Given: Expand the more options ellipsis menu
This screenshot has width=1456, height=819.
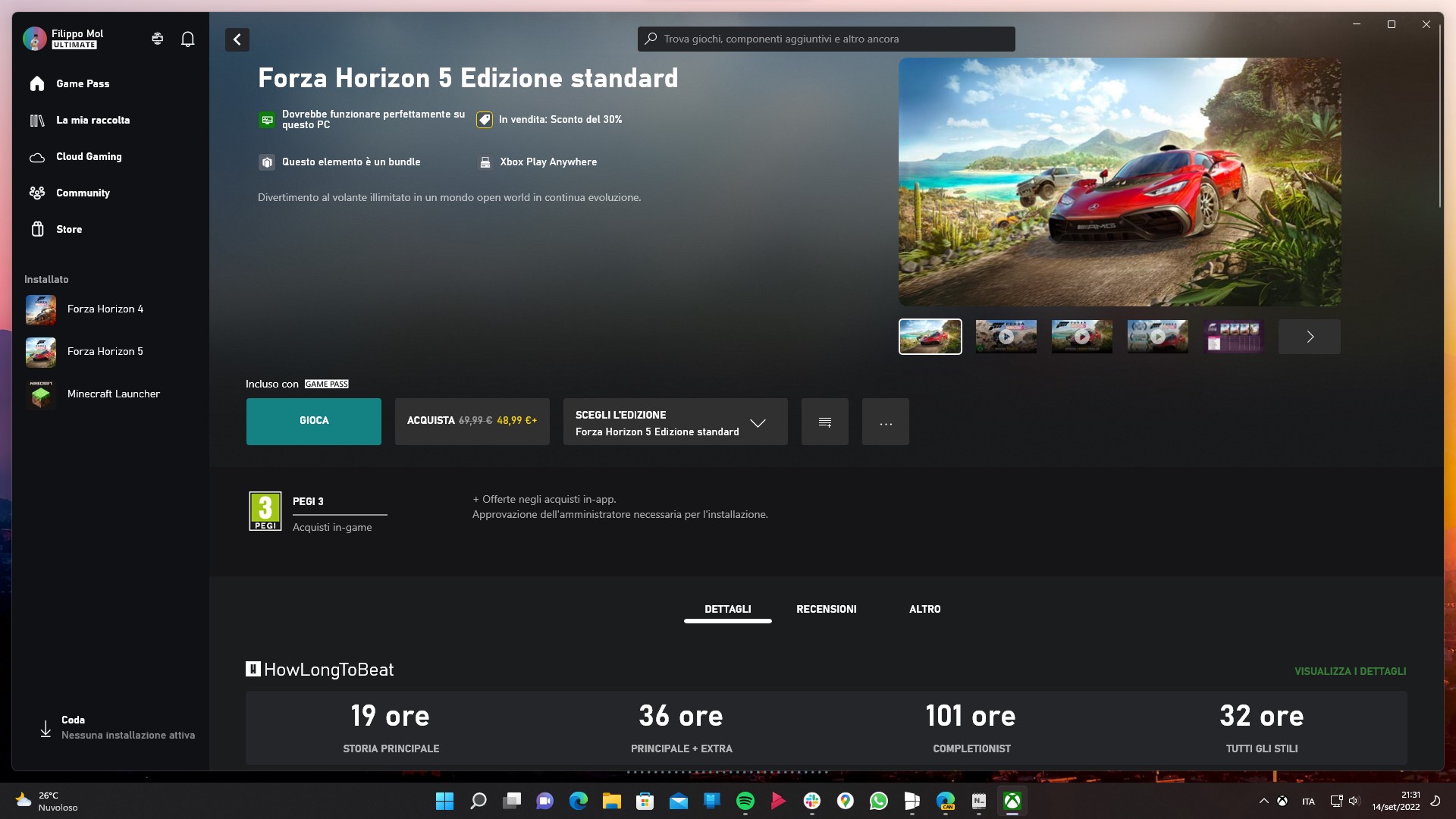Looking at the screenshot, I should pos(886,421).
